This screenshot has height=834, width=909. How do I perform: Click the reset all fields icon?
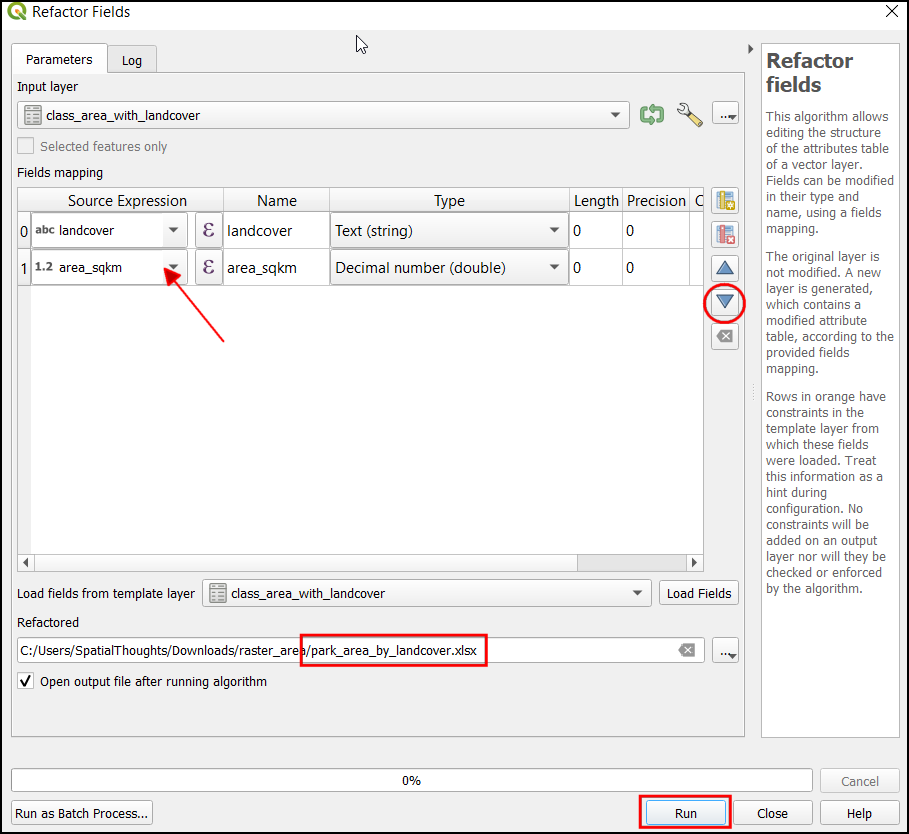coord(725,336)
